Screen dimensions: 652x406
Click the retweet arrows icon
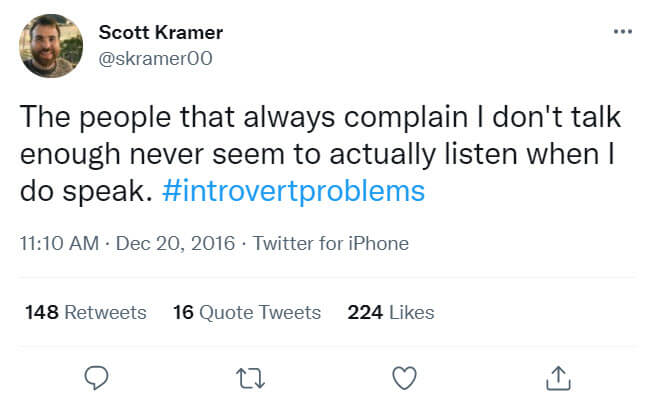[250, 377]
